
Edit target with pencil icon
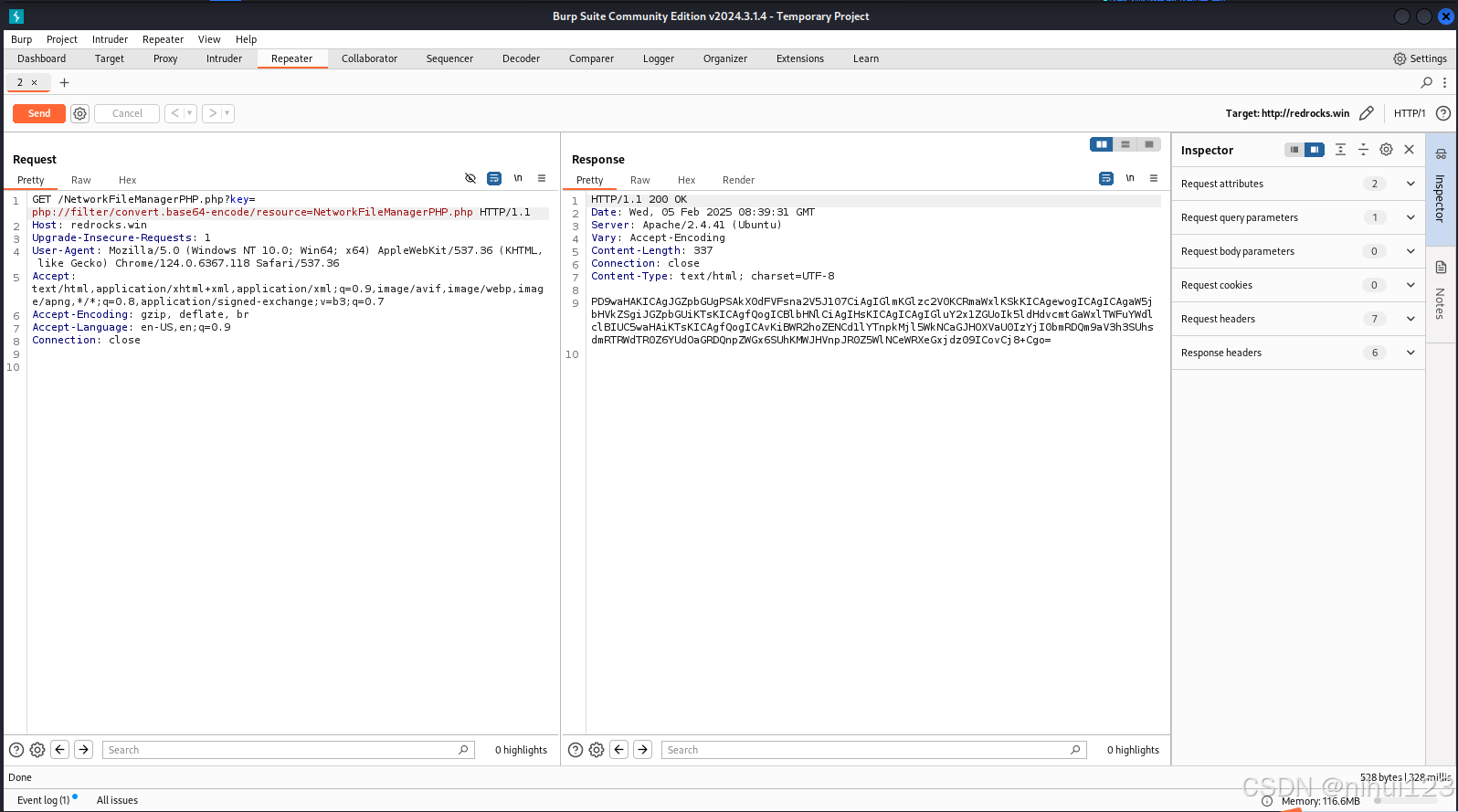tap(1367, 113)
